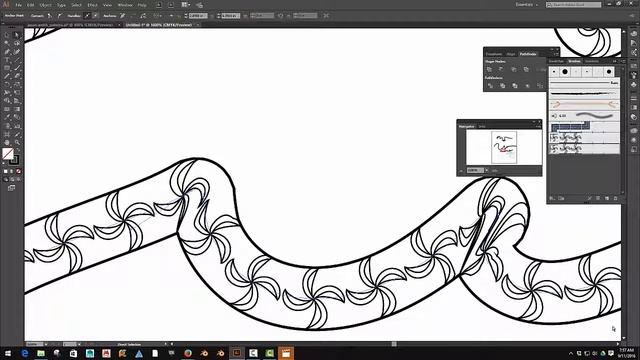Click Navigator panel artwork preview thumbnail
Viewport: 640px width, 360px height.
click(x=504, y=147)
